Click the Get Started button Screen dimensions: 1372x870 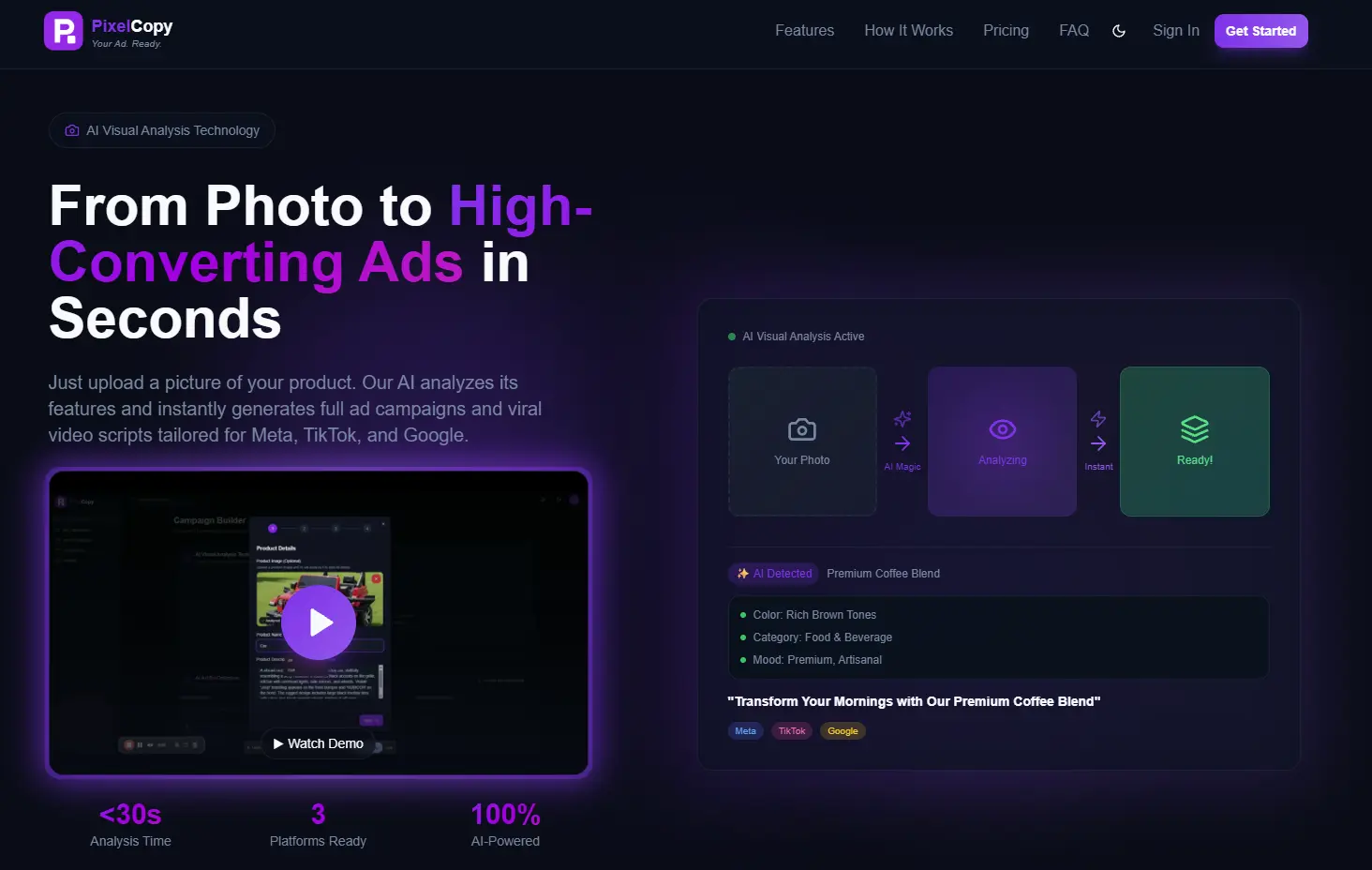[1260, 31]
